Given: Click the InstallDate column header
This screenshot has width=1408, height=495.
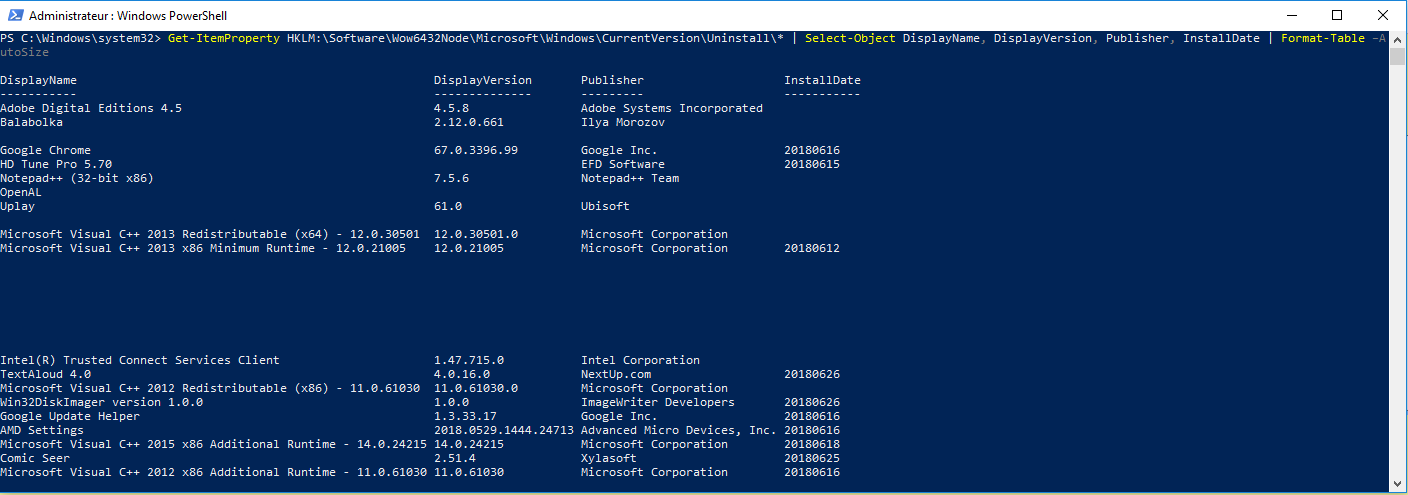Looking at the screenshot, I should [x=822, y=80].
